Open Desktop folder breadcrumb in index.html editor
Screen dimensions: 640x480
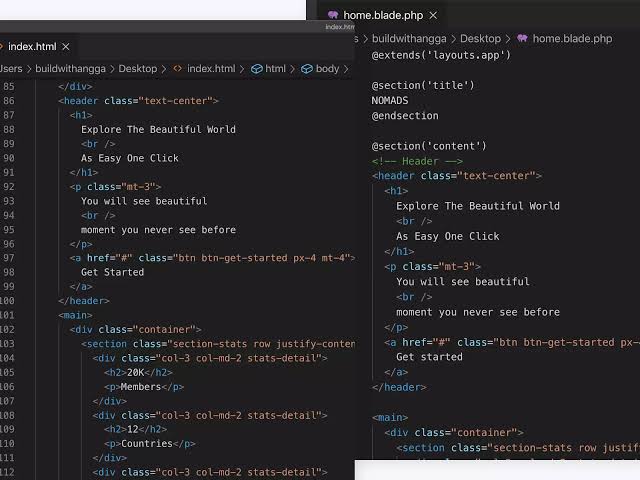point(137,69)
